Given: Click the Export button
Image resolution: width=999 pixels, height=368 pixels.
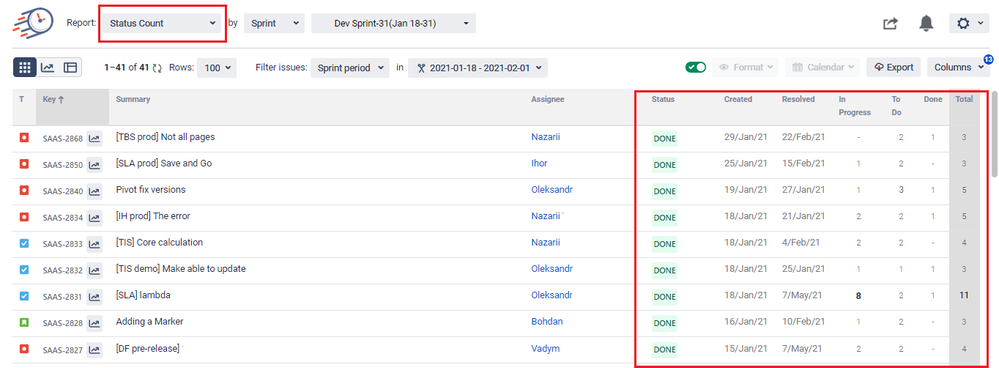Looking at the screenshot, I should click(893, 67).
